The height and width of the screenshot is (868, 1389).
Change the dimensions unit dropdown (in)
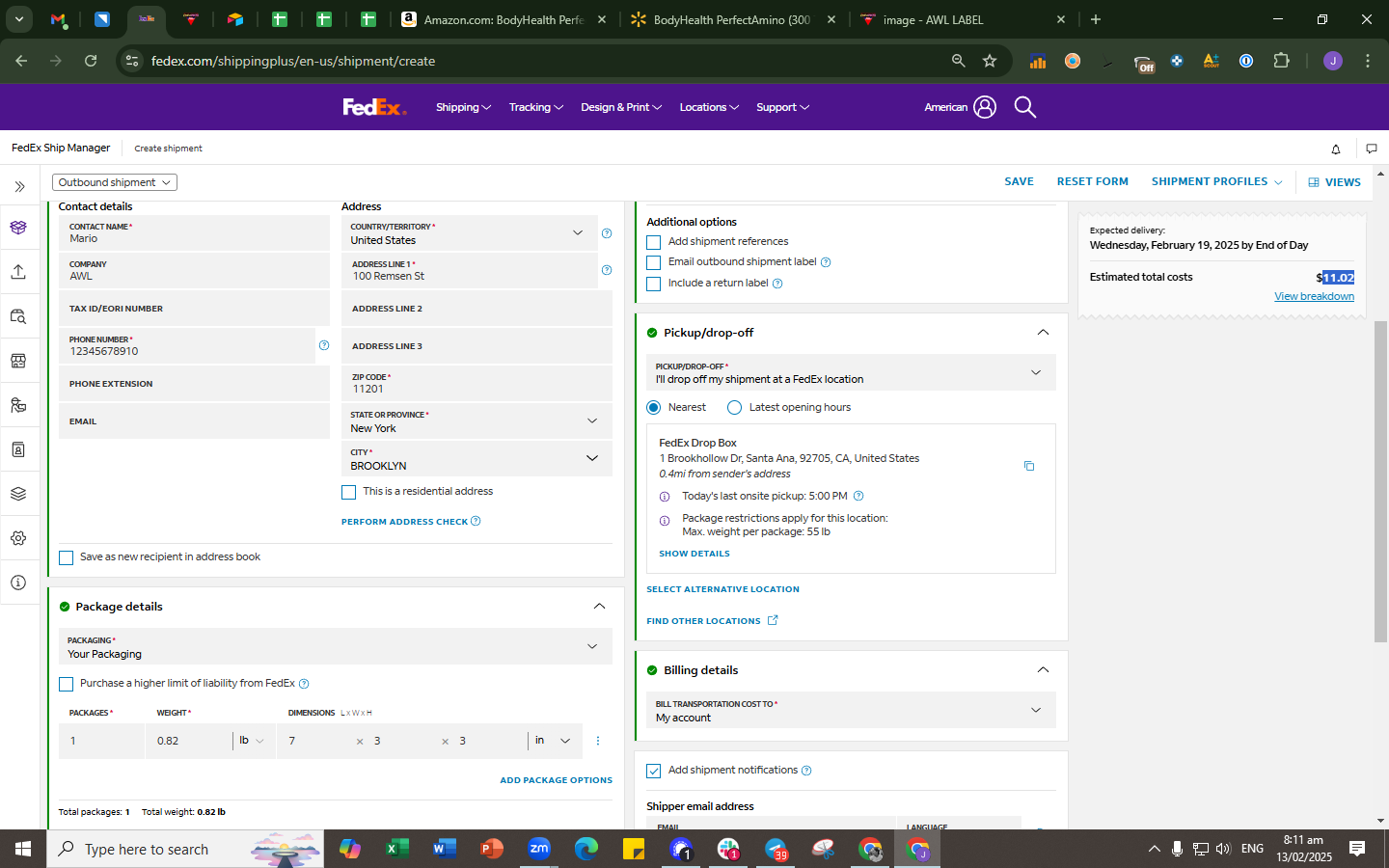(555, 741)
